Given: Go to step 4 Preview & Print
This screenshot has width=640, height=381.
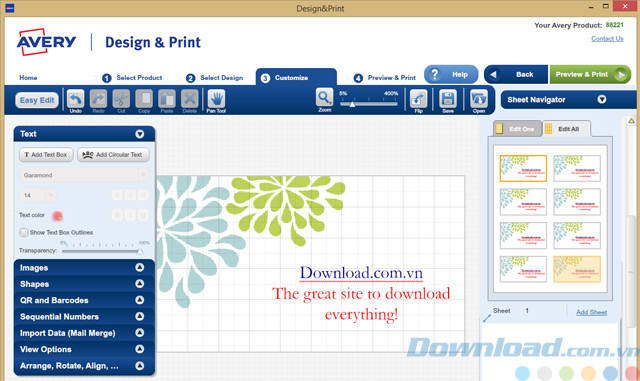Looking at the screenshot, I should tap(384, 78).
